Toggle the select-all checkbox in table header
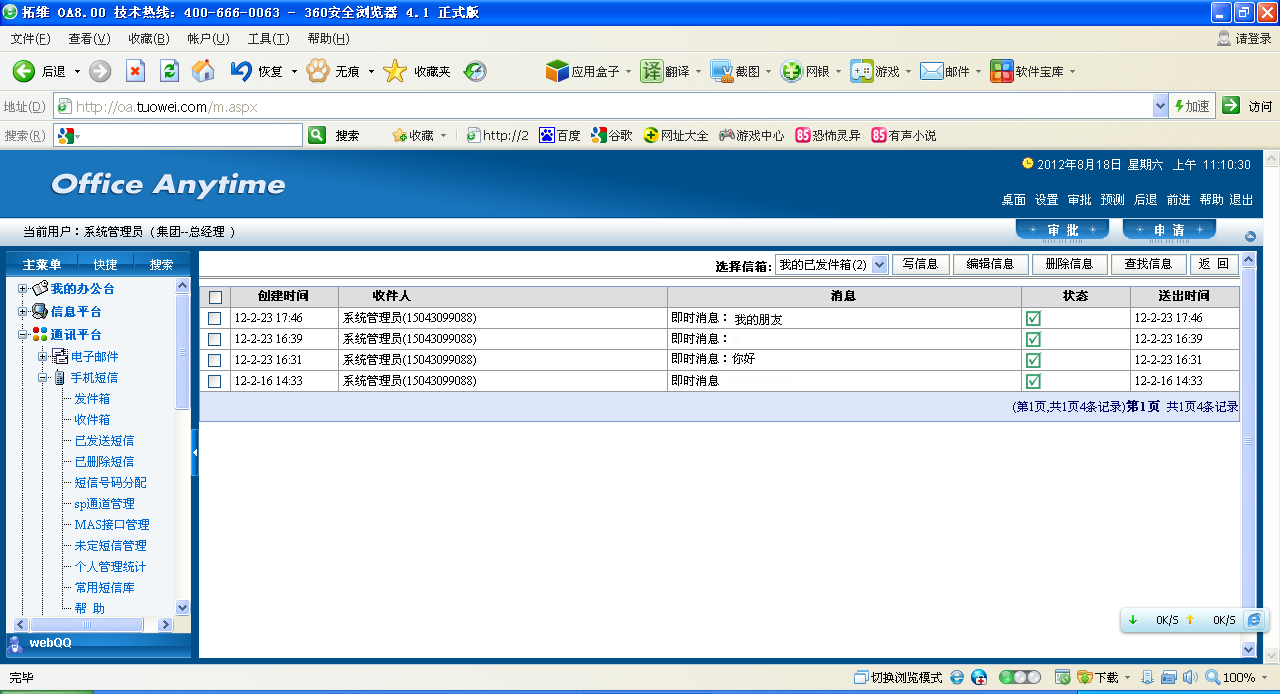This screenshot has width=1280, height=694. tap(215, 297)
